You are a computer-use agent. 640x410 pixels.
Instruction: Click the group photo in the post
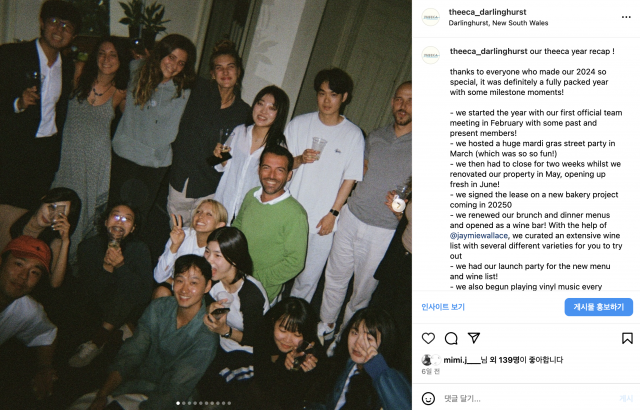206,205
